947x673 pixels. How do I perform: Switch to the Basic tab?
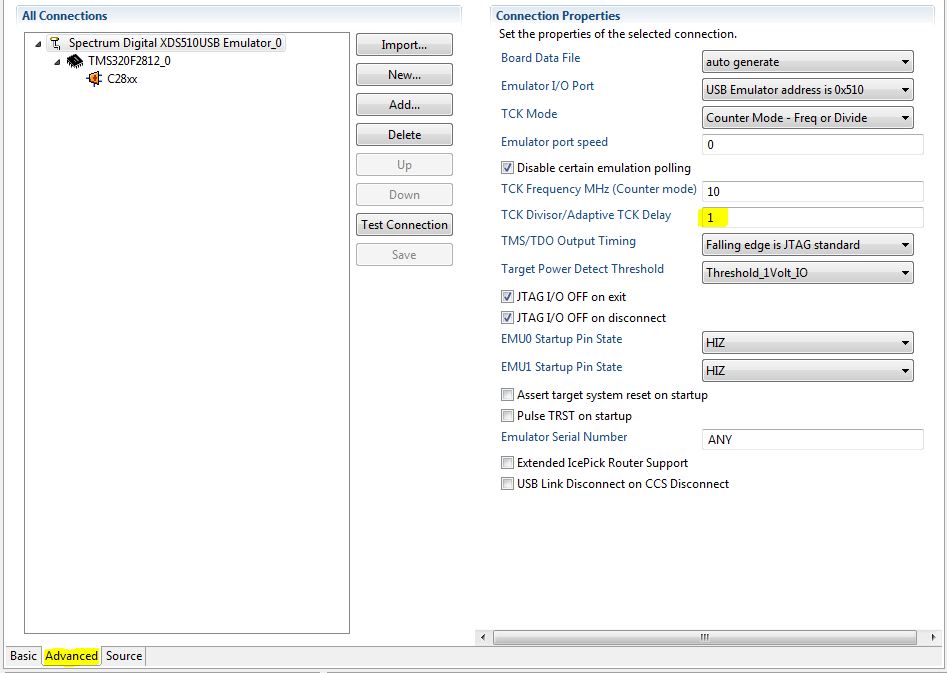pos(22,656)
